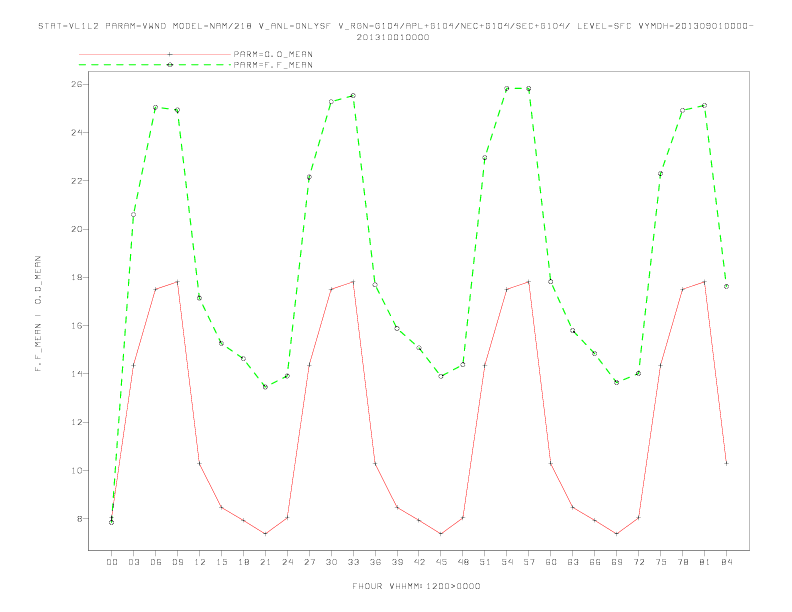Click x-axis tick label 15

tap(221, 562)
